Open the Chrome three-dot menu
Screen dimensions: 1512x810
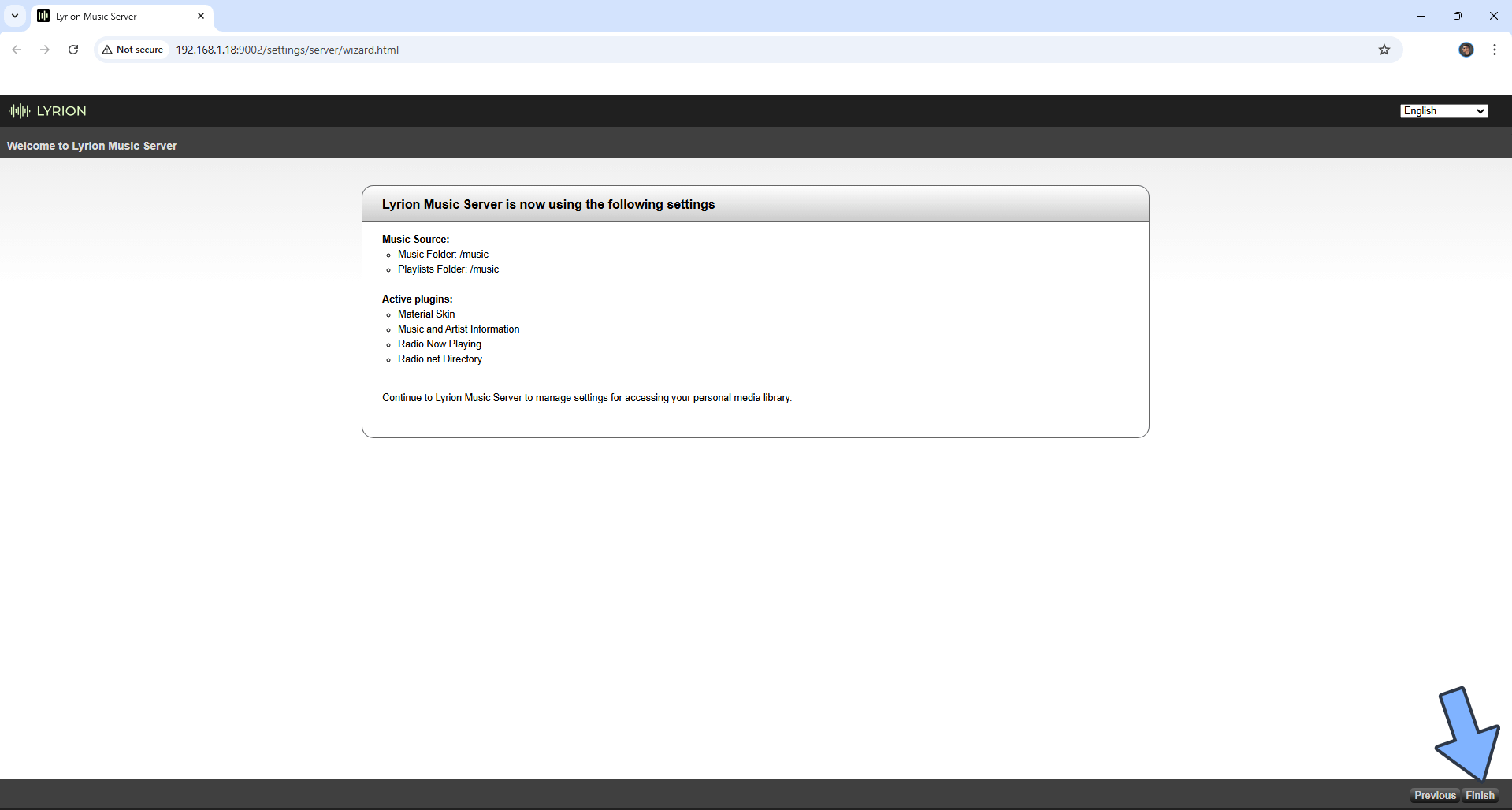click(1495, 50)
